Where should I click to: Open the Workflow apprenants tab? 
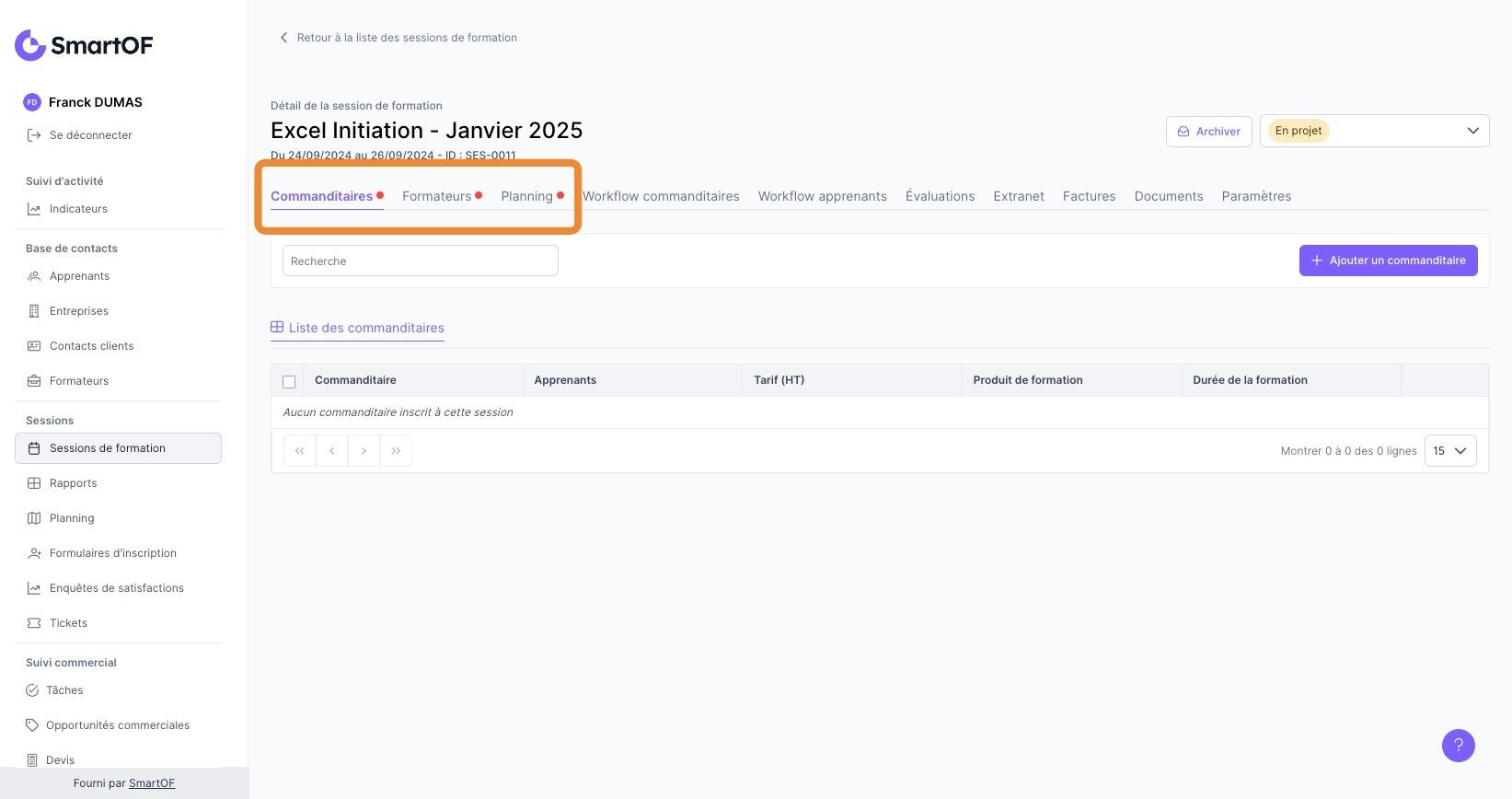[822, 196]
